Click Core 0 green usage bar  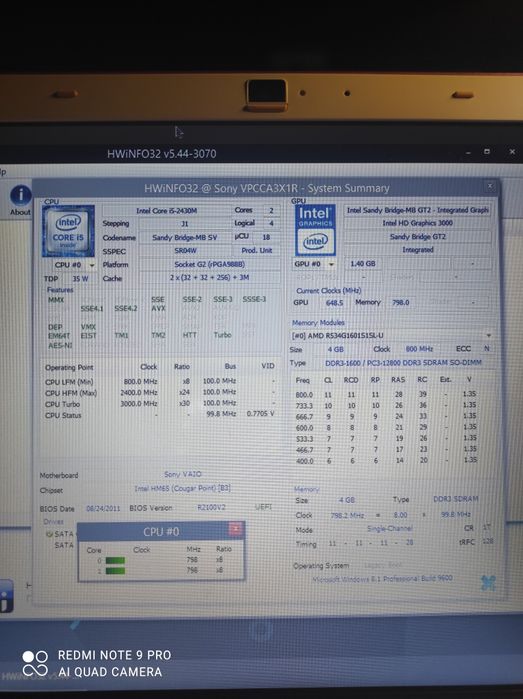pos(115,560)
